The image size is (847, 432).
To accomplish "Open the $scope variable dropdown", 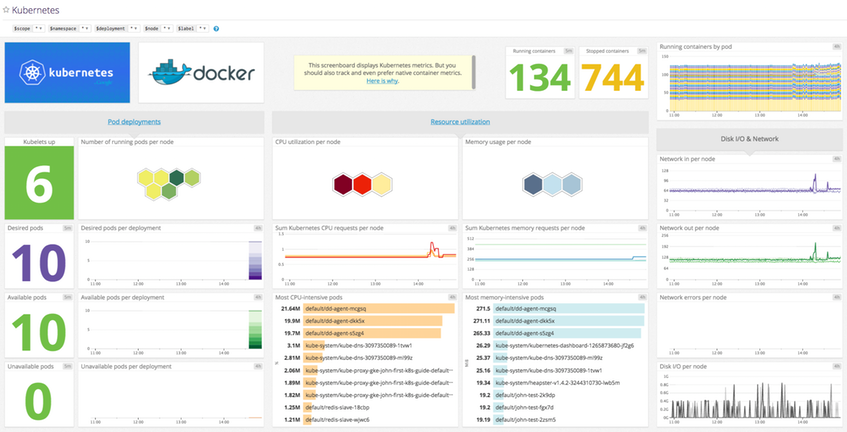I will tap(38, 28).
